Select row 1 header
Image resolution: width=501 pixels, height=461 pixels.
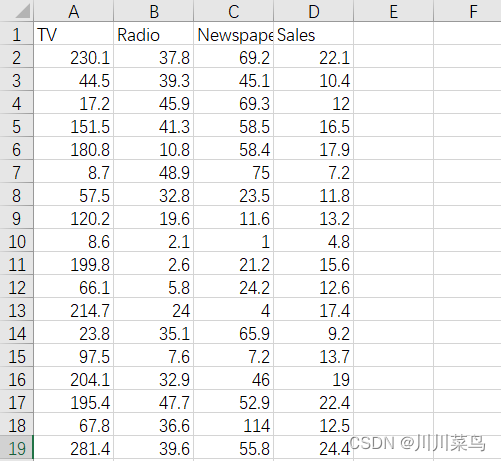pyautogui.click(x=17, y=34)
